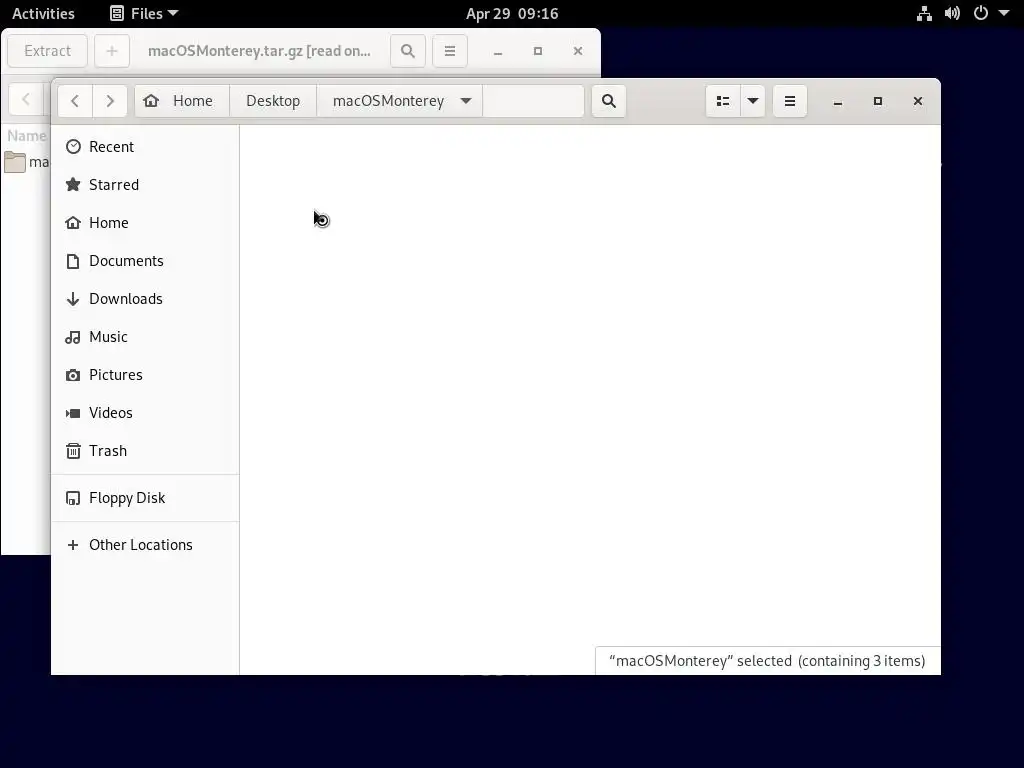
Task: Select Home in sidebar
Action: pyautogui.click(x=145, y=223)
